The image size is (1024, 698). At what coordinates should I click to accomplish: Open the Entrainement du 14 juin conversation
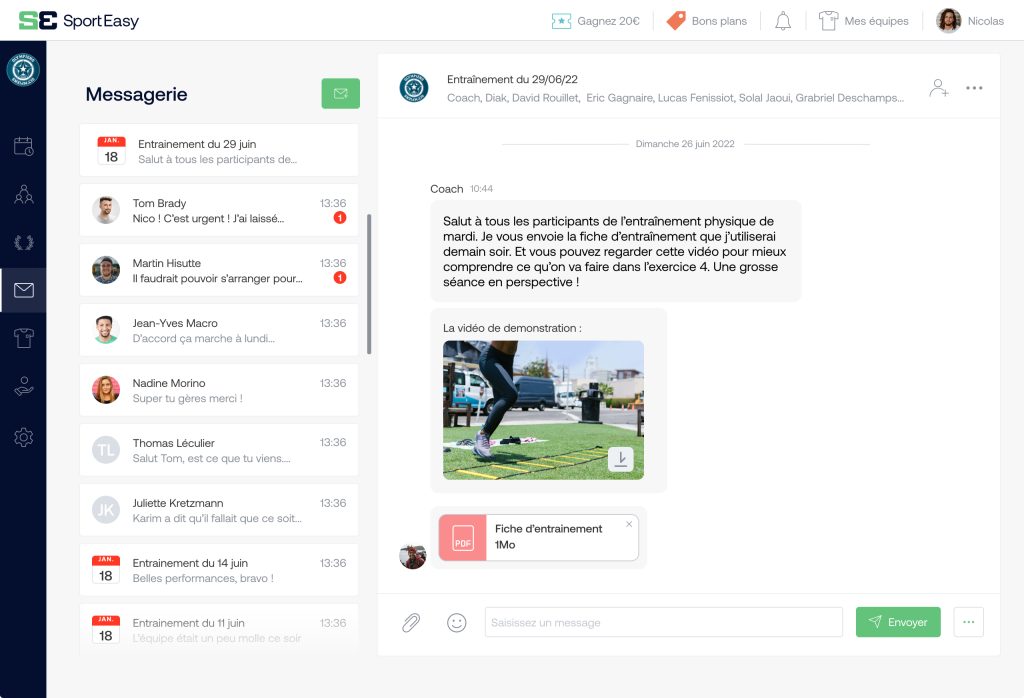[219, 570]
